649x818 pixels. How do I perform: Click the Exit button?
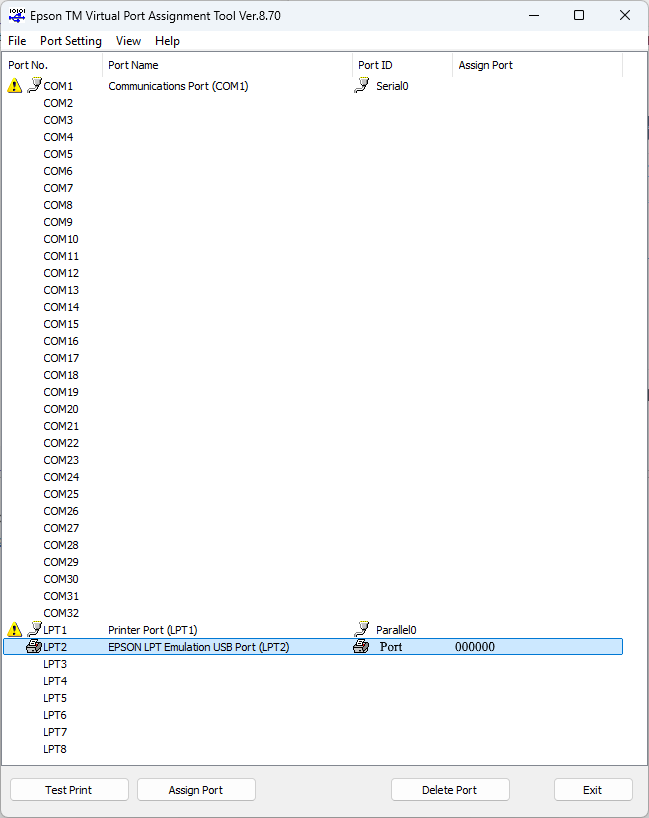(593, 790)
